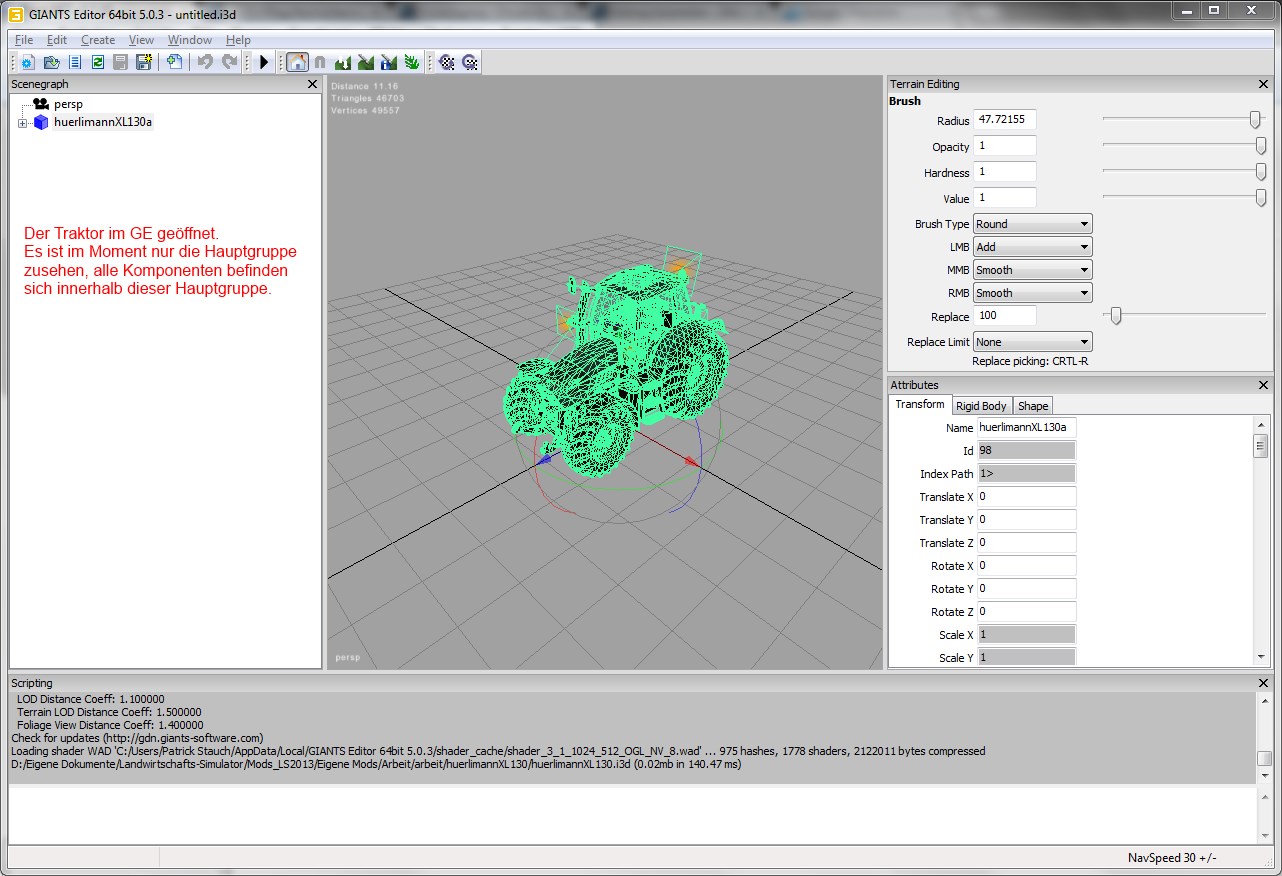Click the Radius slider handle
The image size is (1282, 876).
click(1255, 120)
